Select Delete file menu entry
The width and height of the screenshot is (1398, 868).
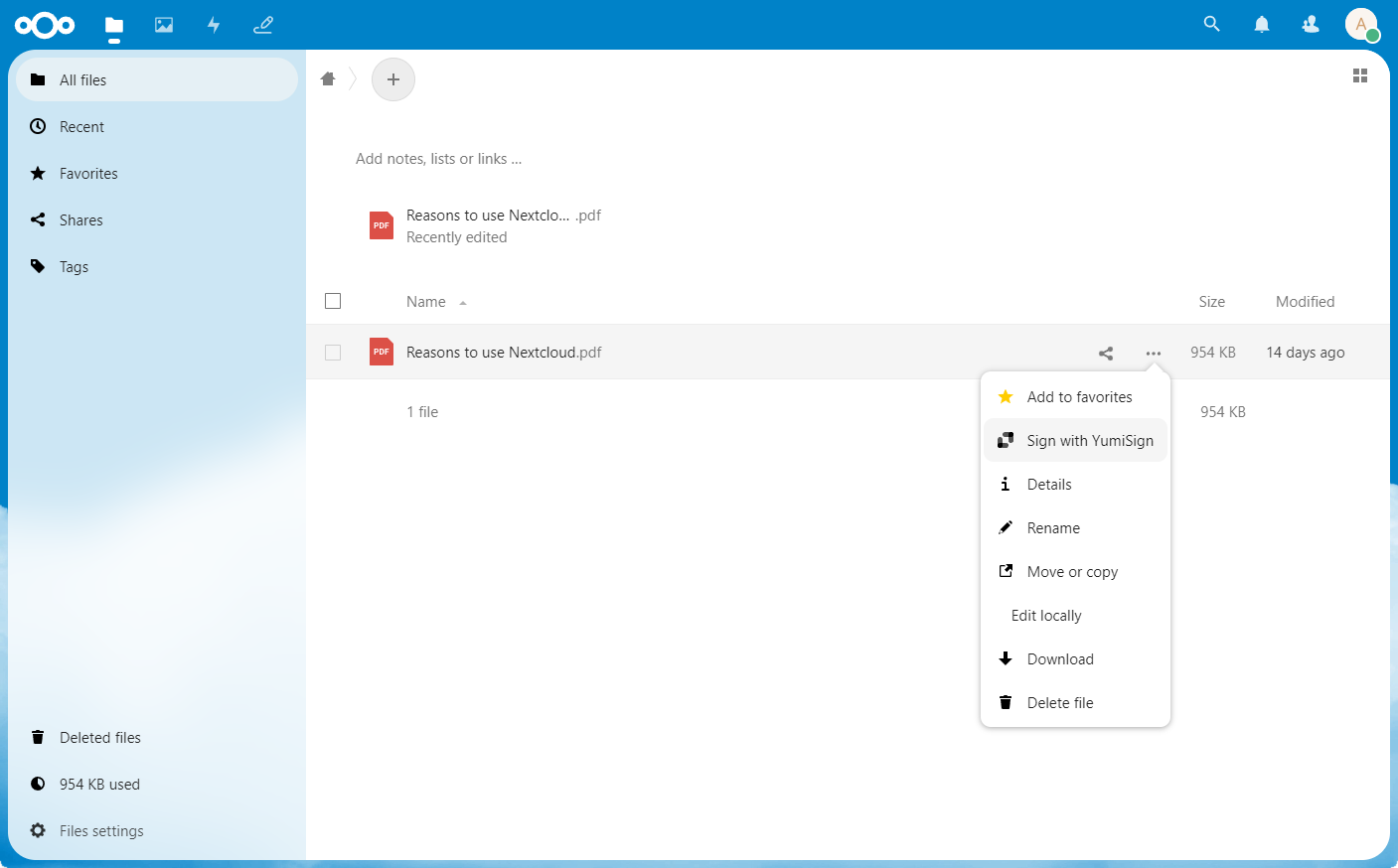tap(1075, 703)
